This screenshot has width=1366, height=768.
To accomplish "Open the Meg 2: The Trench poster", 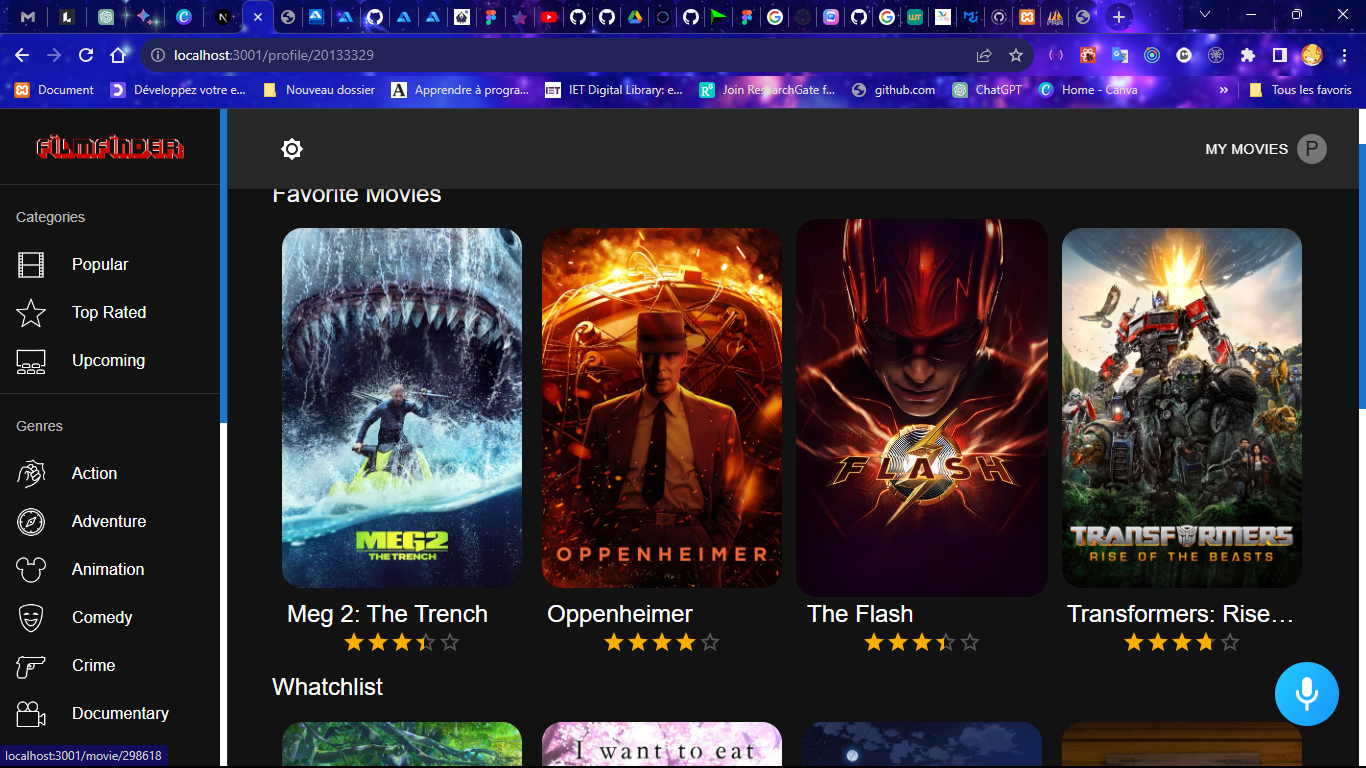I will 402,408.
